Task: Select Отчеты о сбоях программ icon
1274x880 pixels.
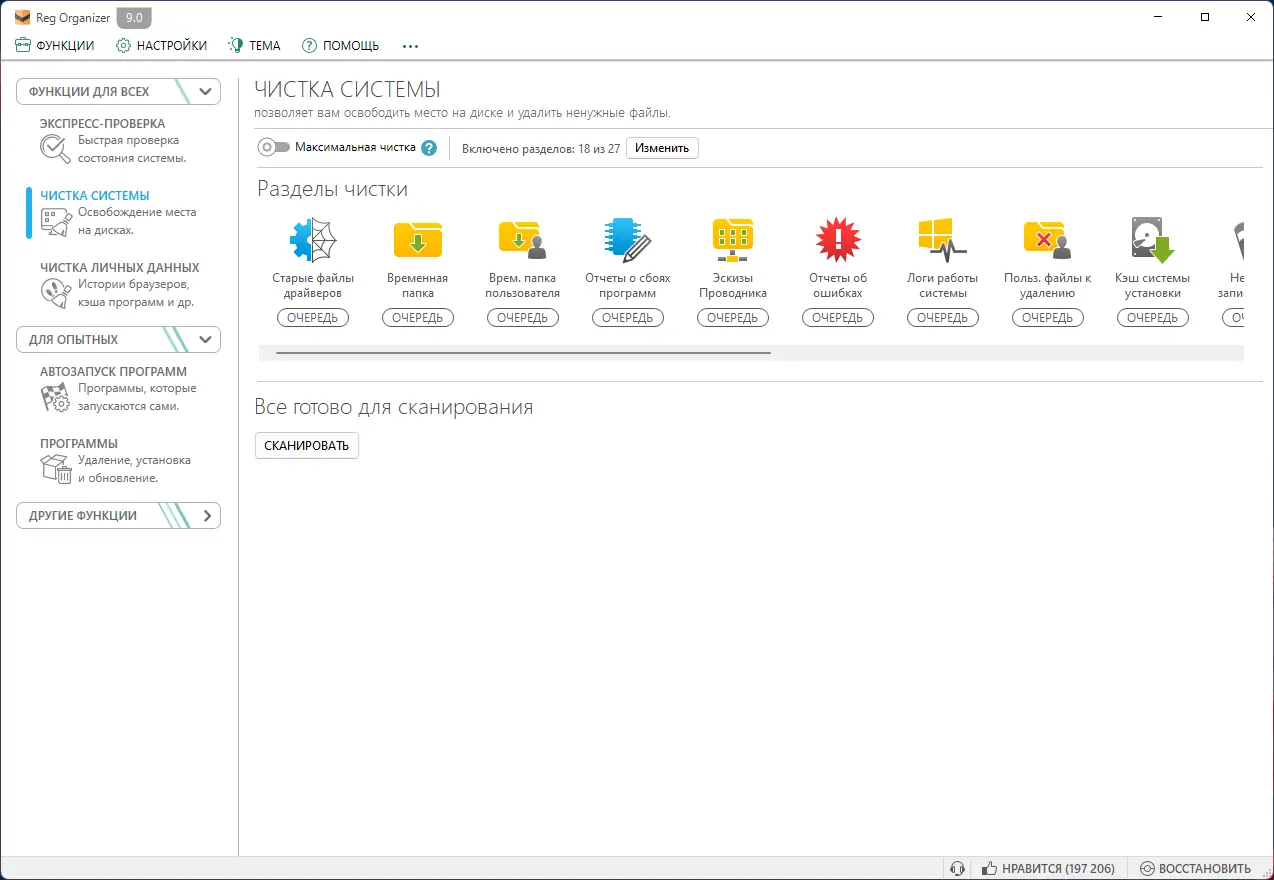Action: pos(627,238)
